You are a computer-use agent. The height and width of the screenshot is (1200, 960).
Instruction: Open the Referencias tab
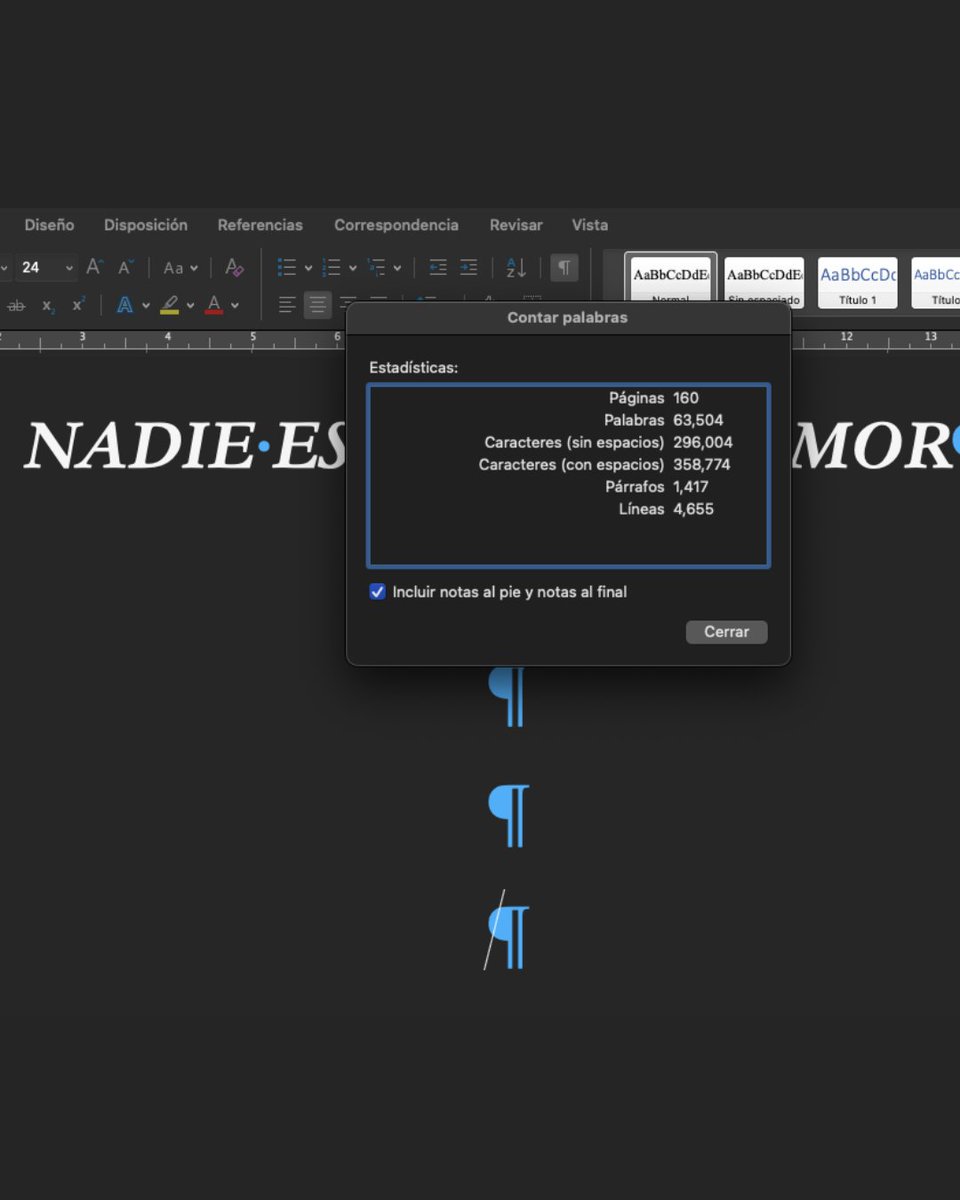(x=260, y=225)
